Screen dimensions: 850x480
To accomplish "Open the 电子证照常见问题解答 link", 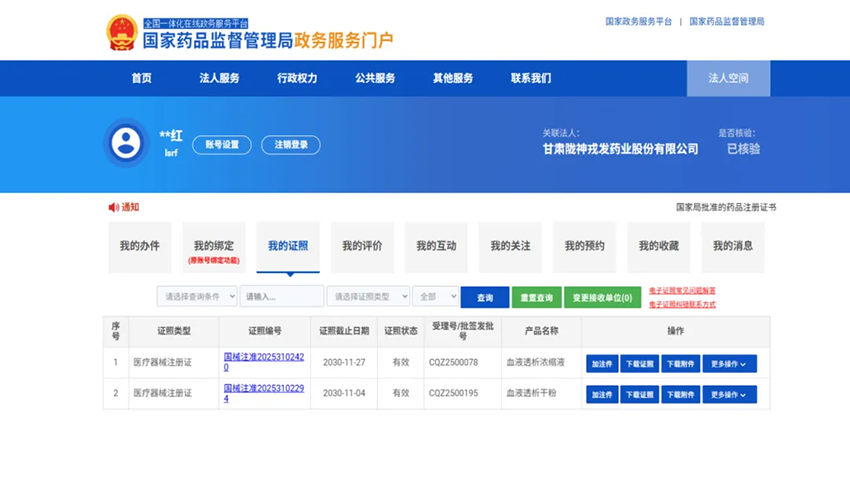I will tap(682, 291).
